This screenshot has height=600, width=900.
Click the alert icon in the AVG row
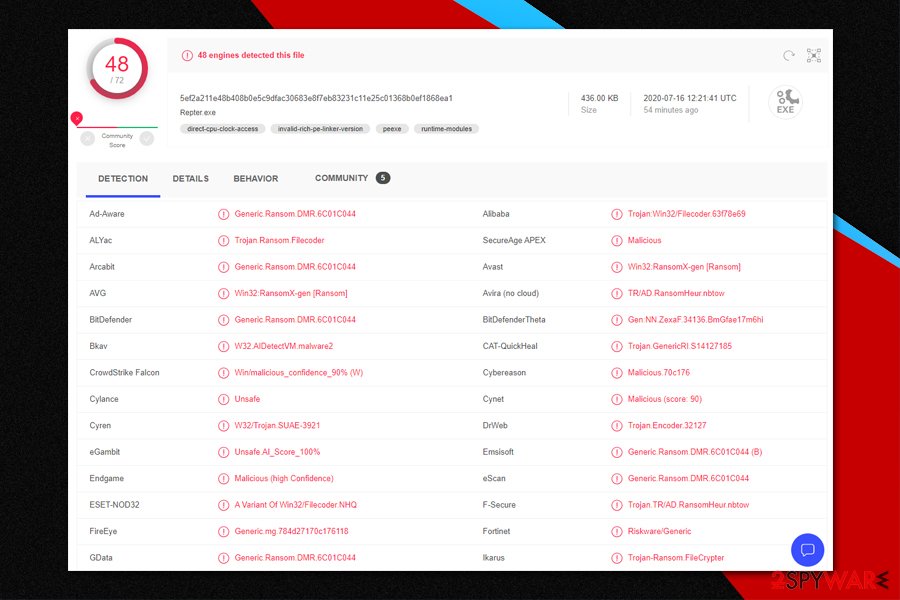click(223, 293)
